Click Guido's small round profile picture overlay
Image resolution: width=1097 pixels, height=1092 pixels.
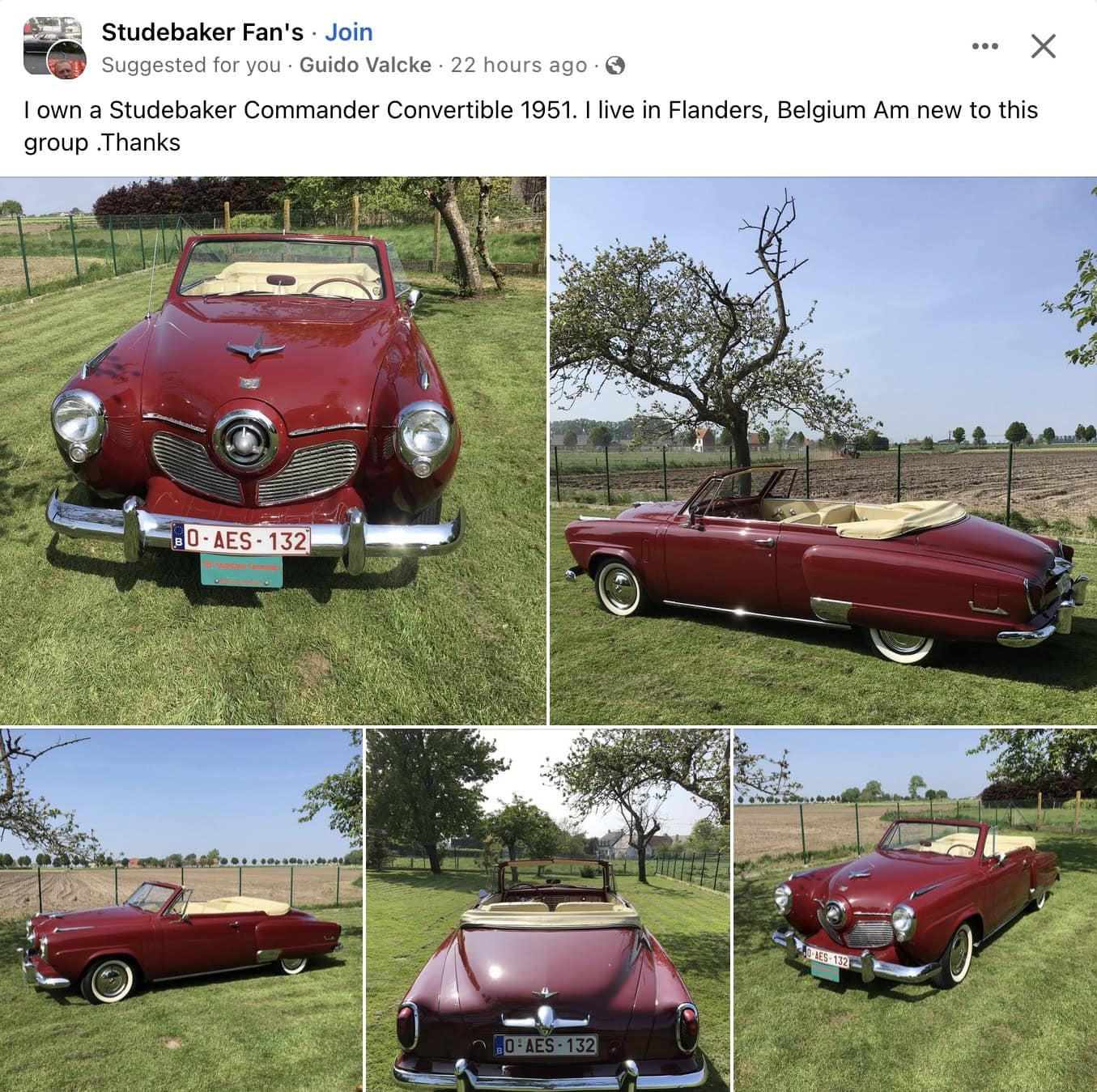pos(66,60)
